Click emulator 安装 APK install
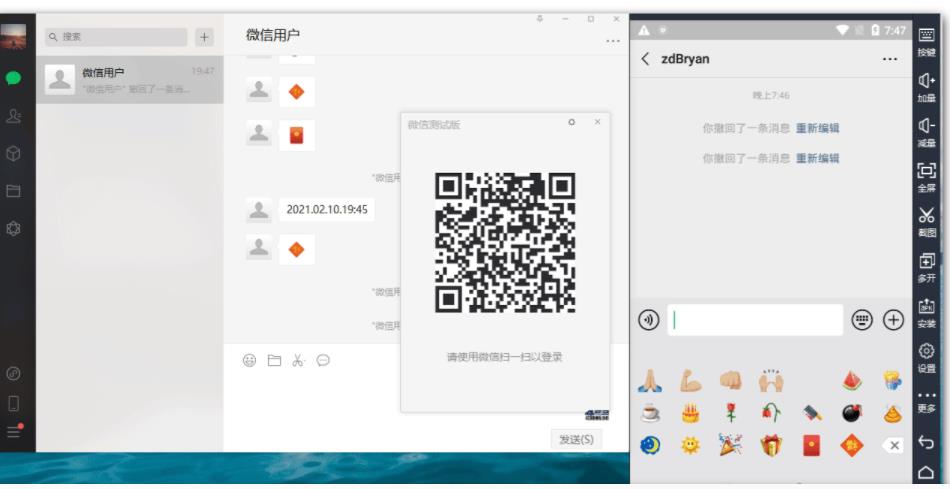 click(926, 313)
